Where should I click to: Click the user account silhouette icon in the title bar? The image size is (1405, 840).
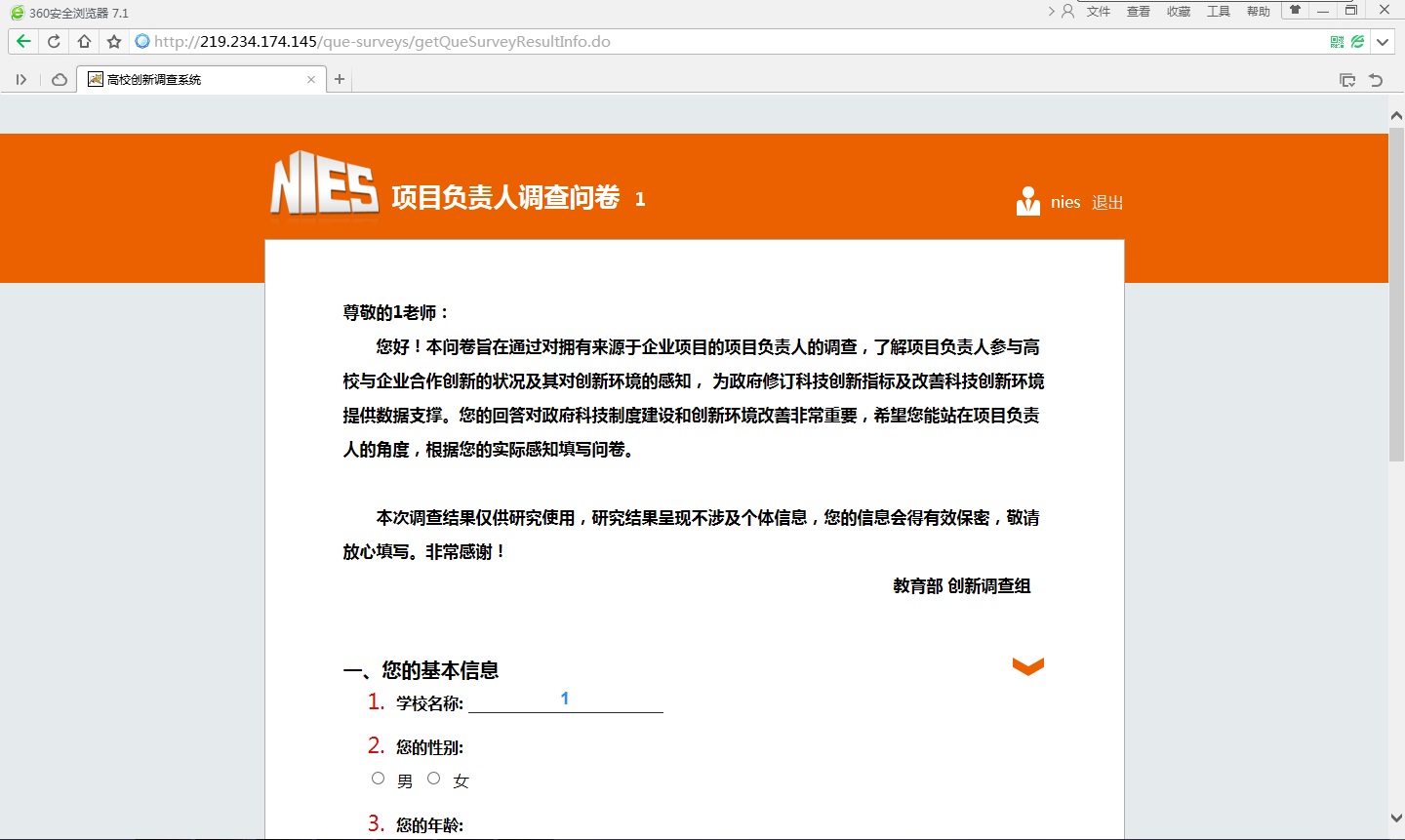point(1068,12)
